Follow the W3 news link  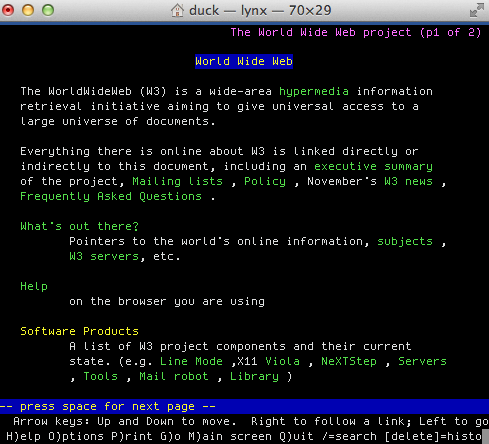tap(408, 181)
